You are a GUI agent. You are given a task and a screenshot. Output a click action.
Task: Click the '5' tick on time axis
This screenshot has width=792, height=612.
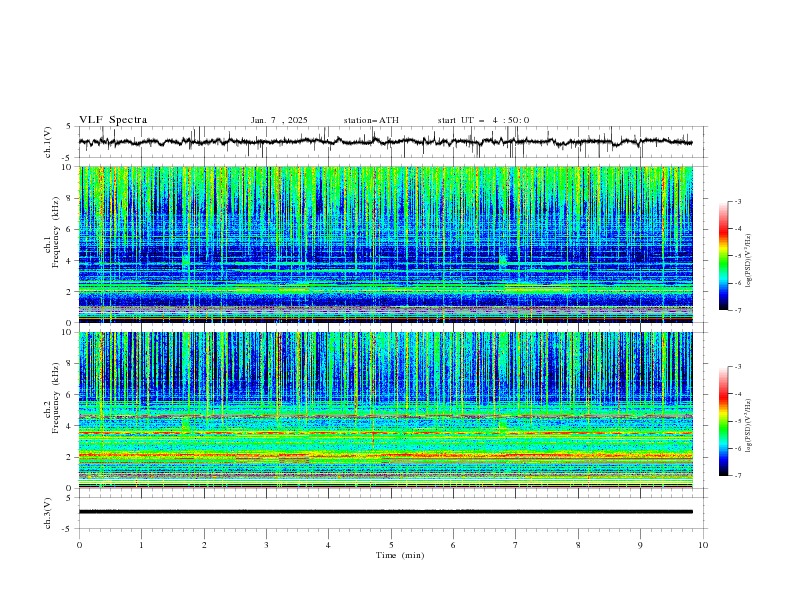pyautogui.click(x=391, y=545)
